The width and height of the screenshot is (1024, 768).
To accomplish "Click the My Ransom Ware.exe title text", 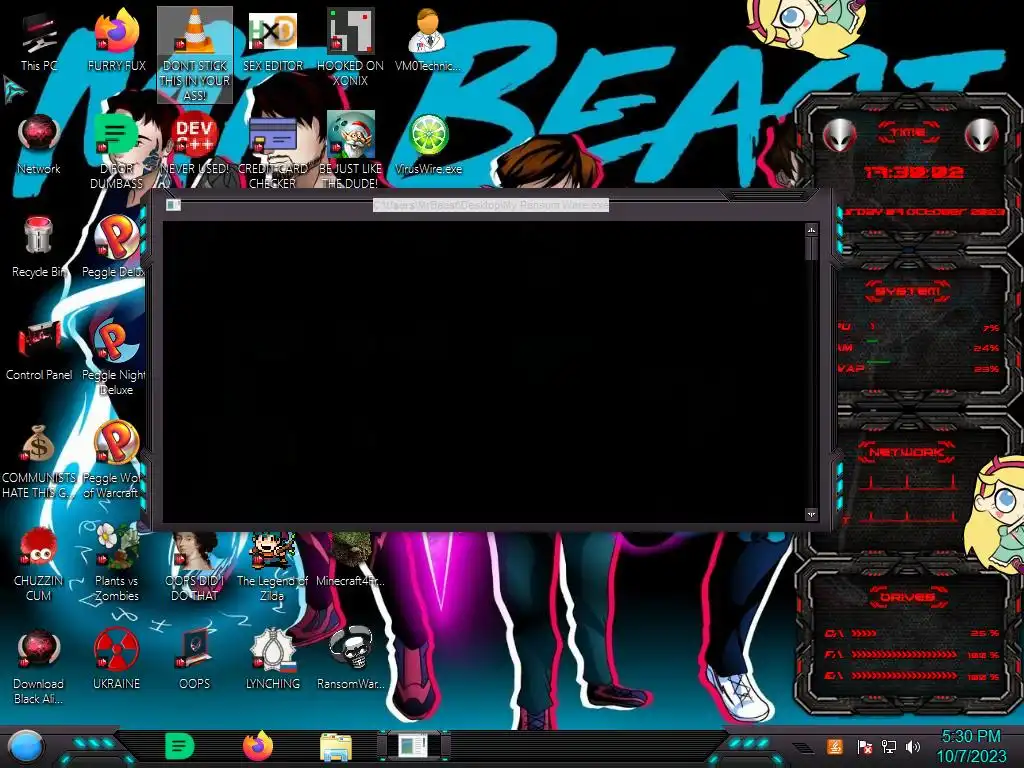I will pos(491,205).
